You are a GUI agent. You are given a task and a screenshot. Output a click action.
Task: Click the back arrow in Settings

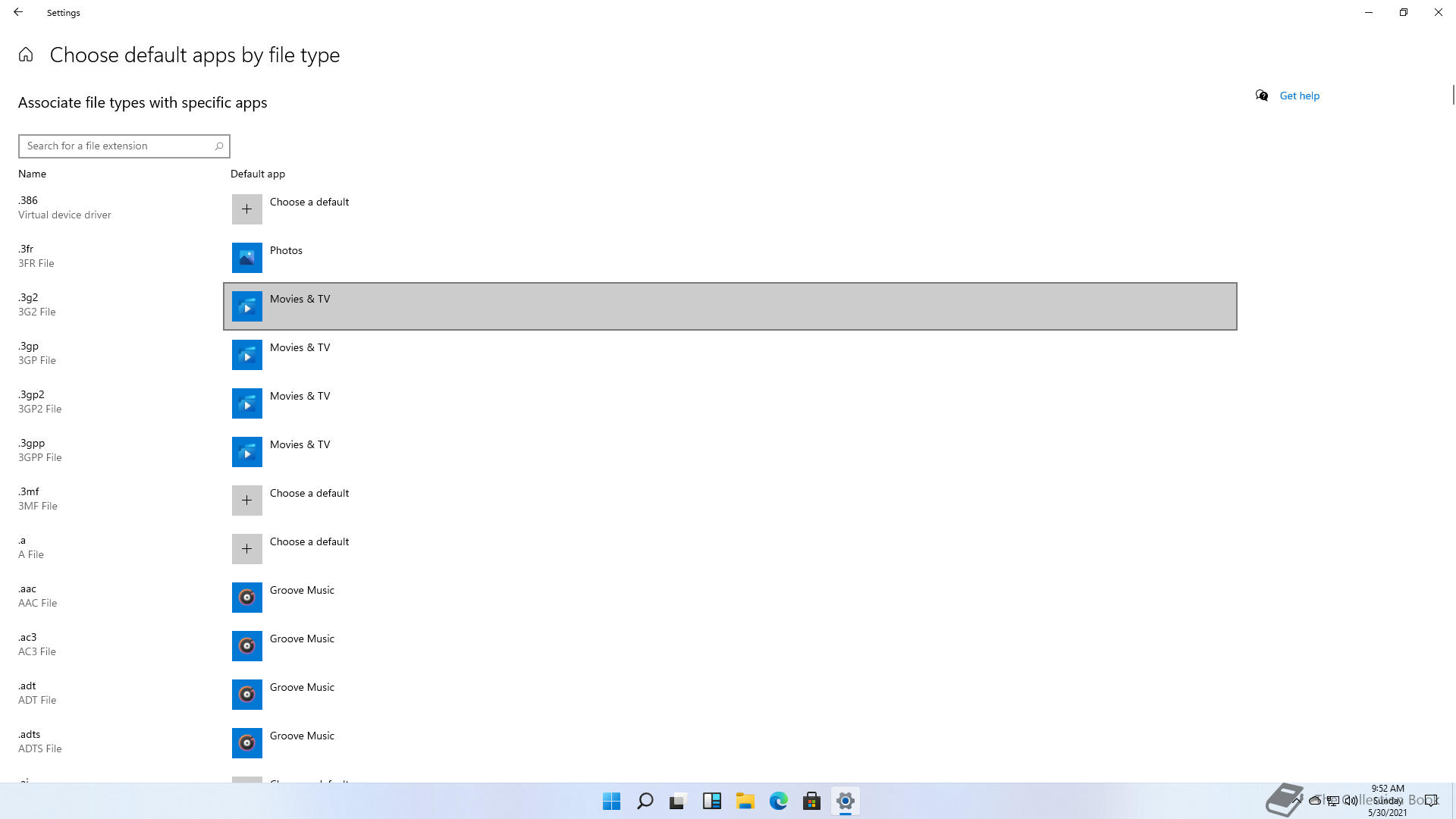(x=18, y=12)
